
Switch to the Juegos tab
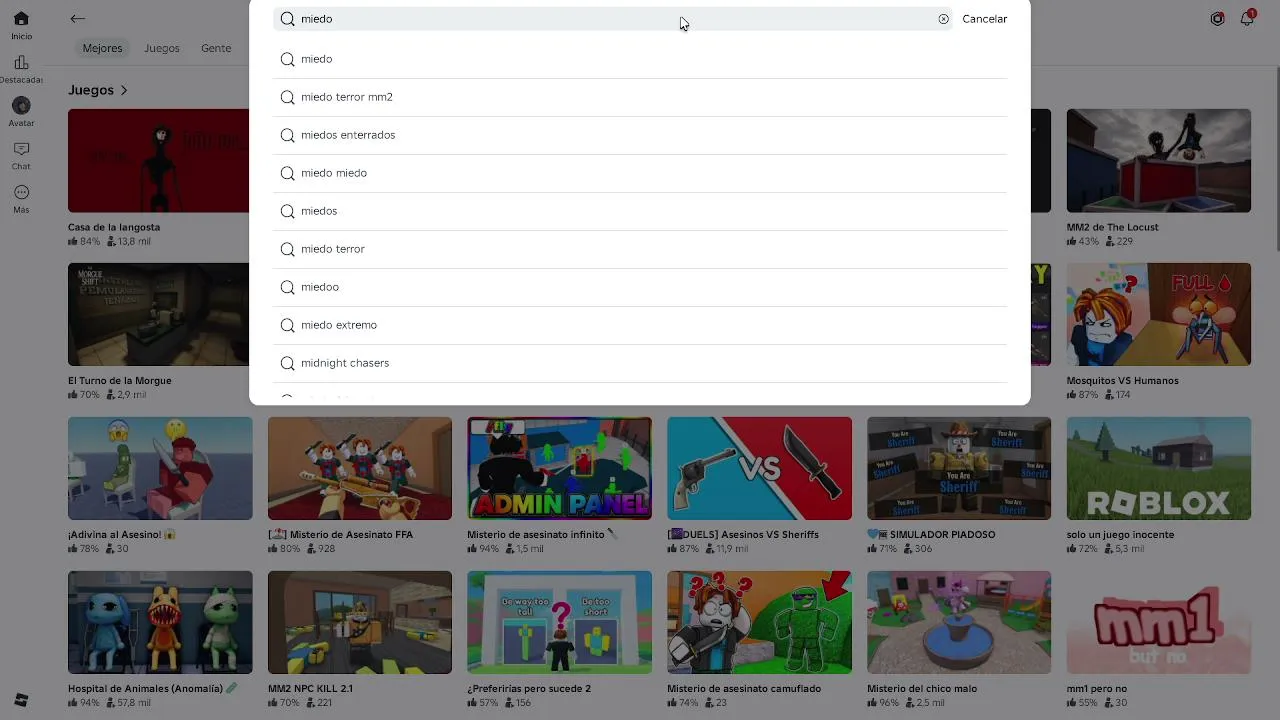(x=162, y=48)
